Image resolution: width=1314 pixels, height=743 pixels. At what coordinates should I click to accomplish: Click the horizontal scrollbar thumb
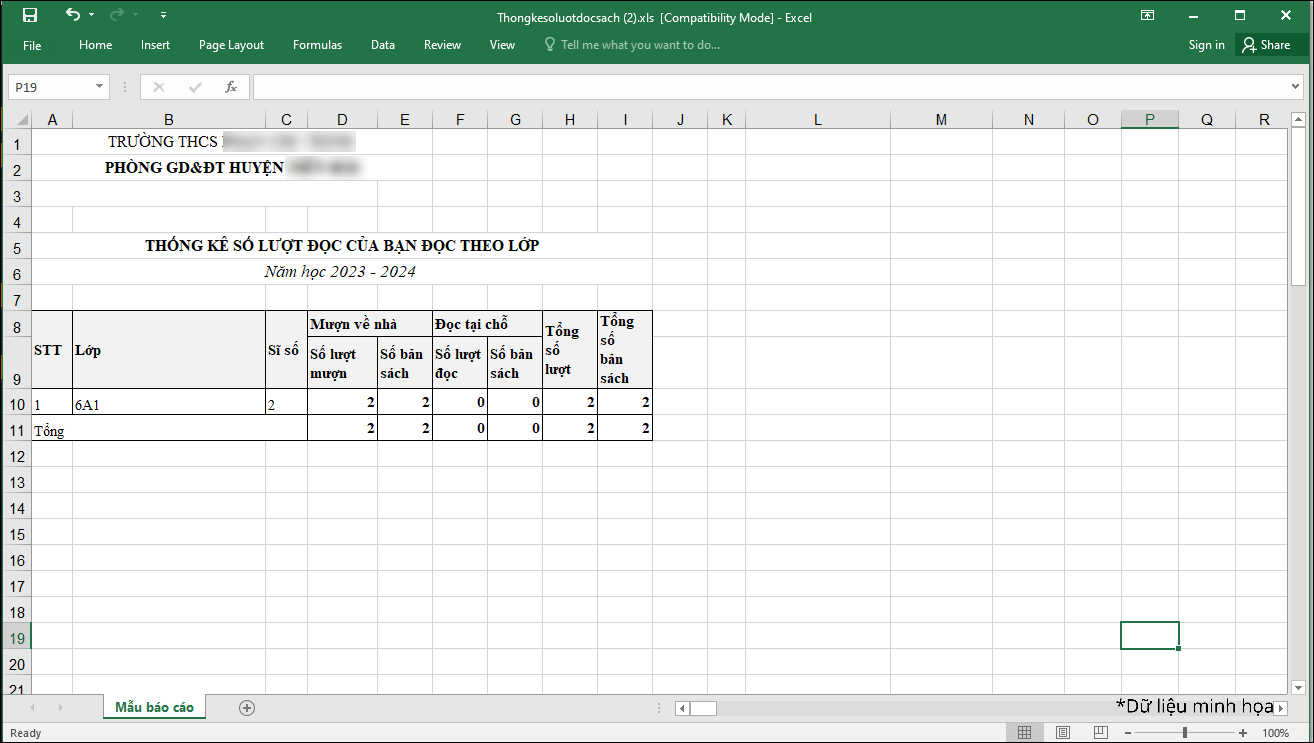704,708
